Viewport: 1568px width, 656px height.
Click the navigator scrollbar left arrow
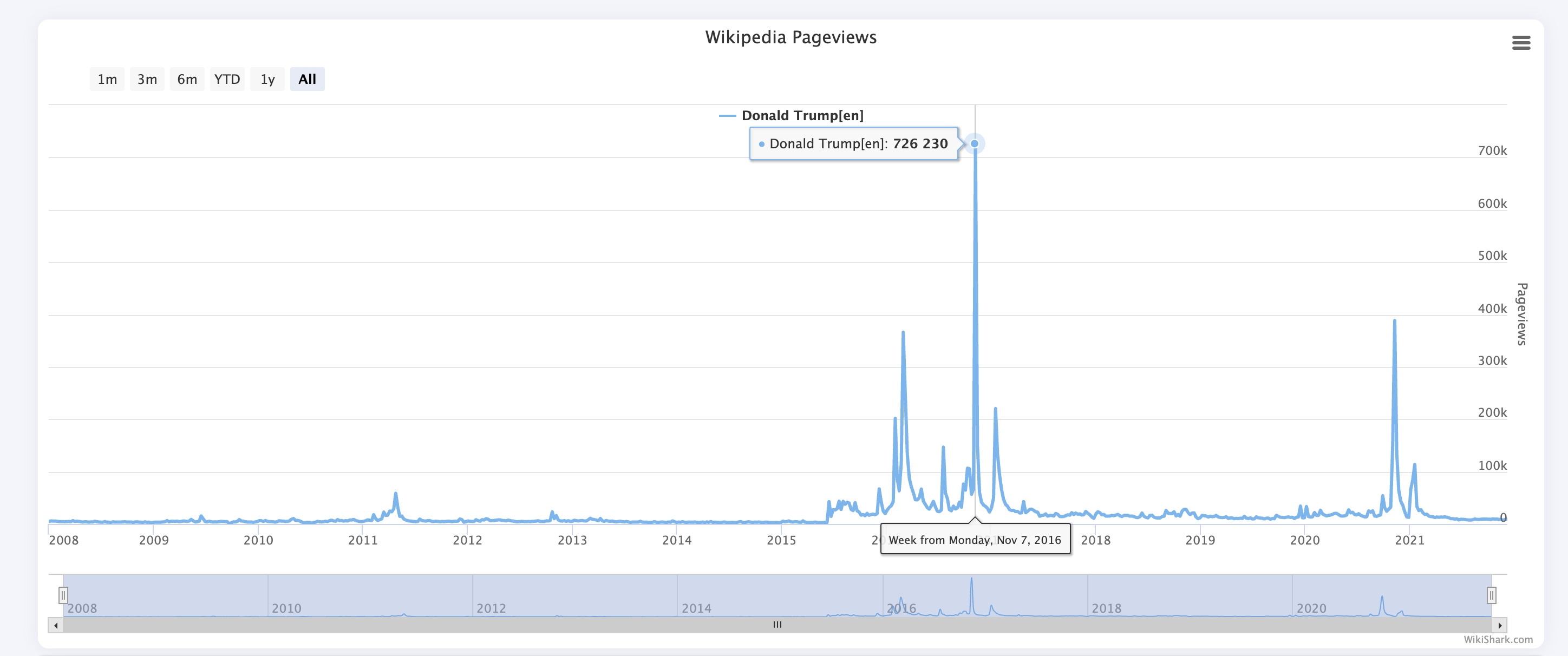point(55,625)
